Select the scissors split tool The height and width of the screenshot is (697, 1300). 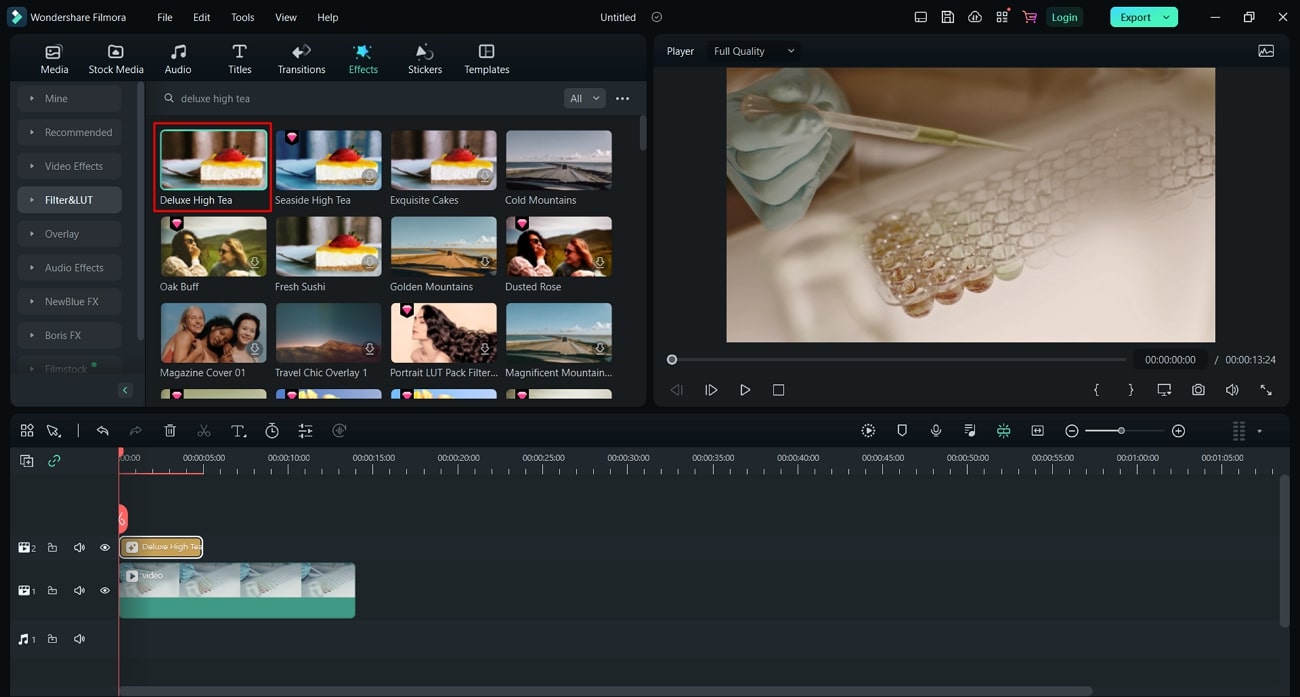click(204, 431)
